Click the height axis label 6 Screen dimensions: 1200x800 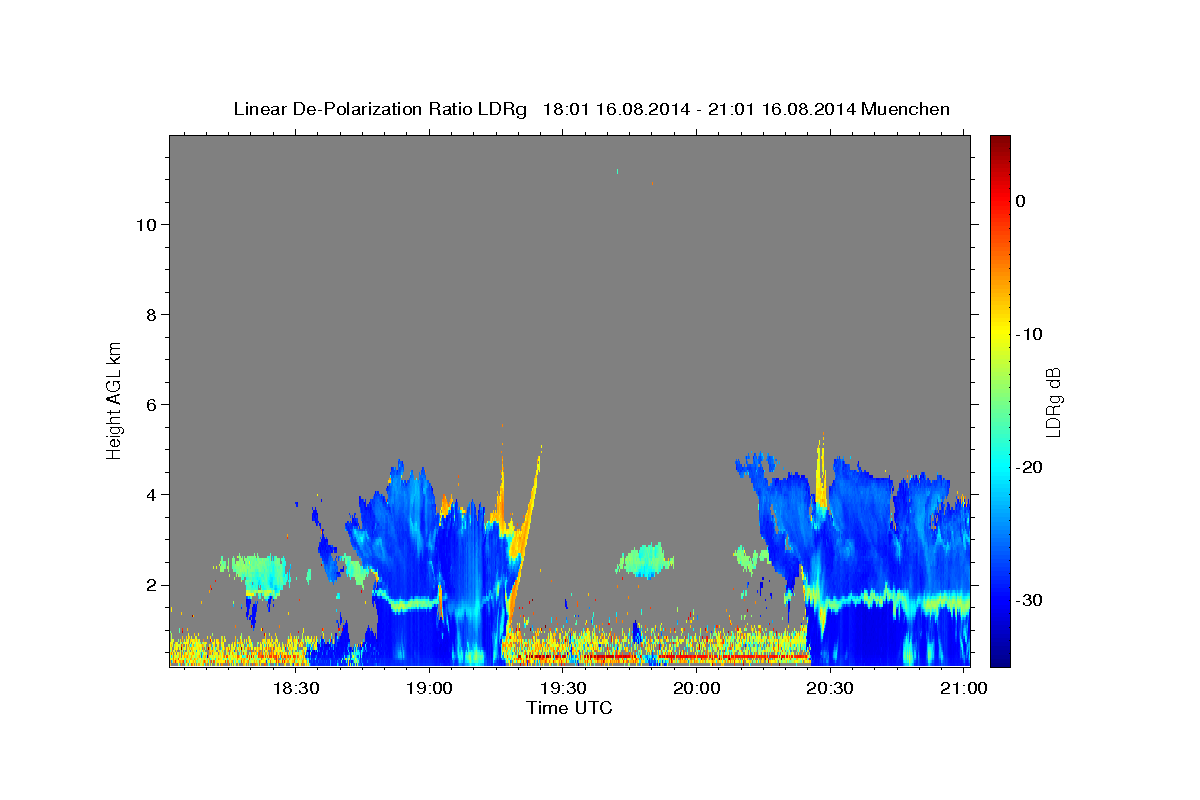point(150,404)
